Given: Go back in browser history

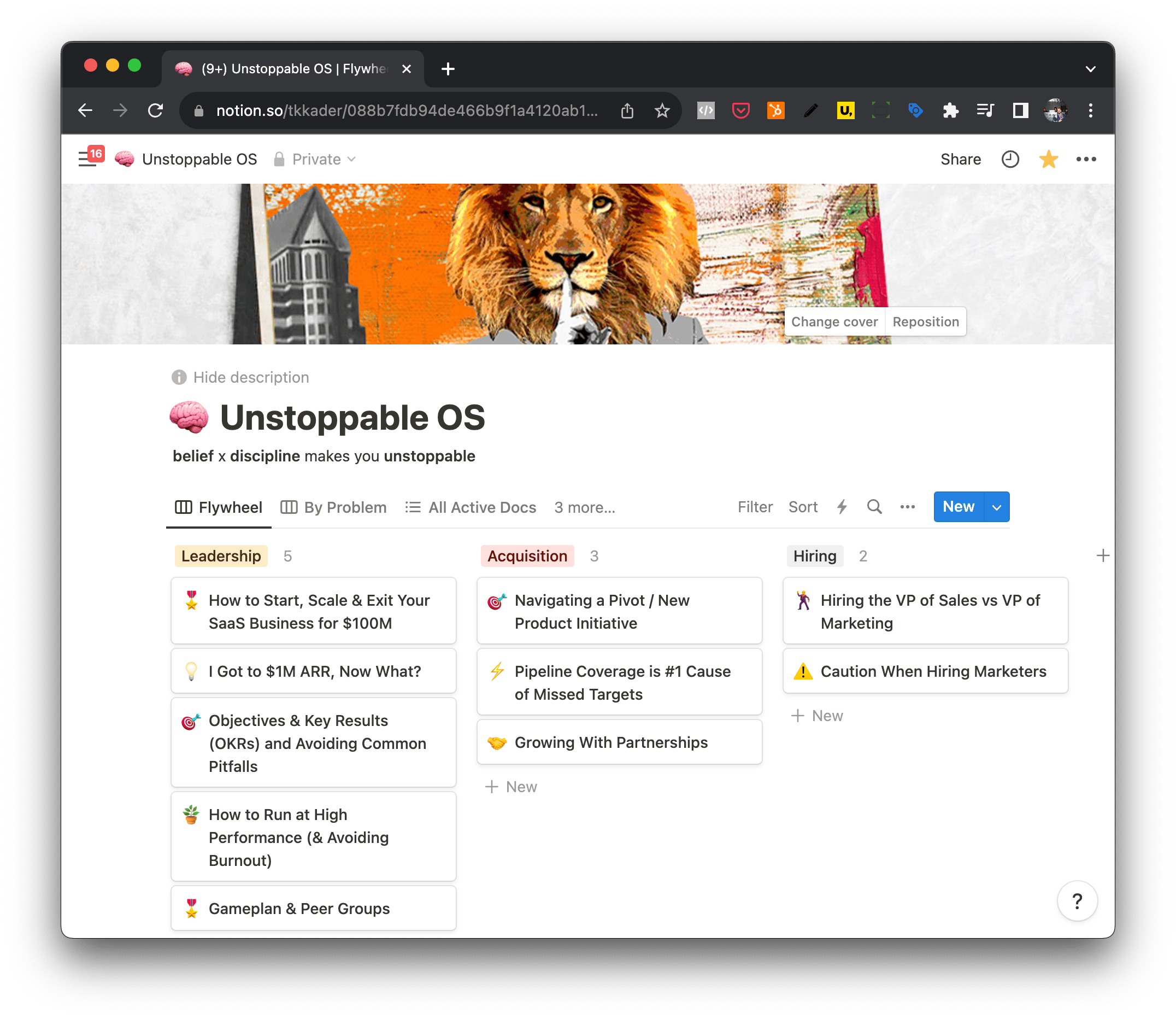Looking at the screenshot, I should 85,110.
